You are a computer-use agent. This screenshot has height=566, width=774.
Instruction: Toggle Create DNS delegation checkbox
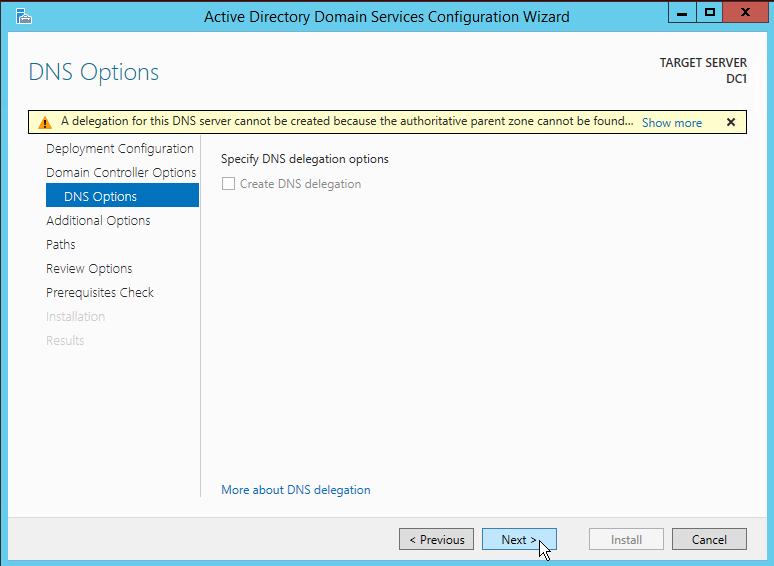pos(228,184)
